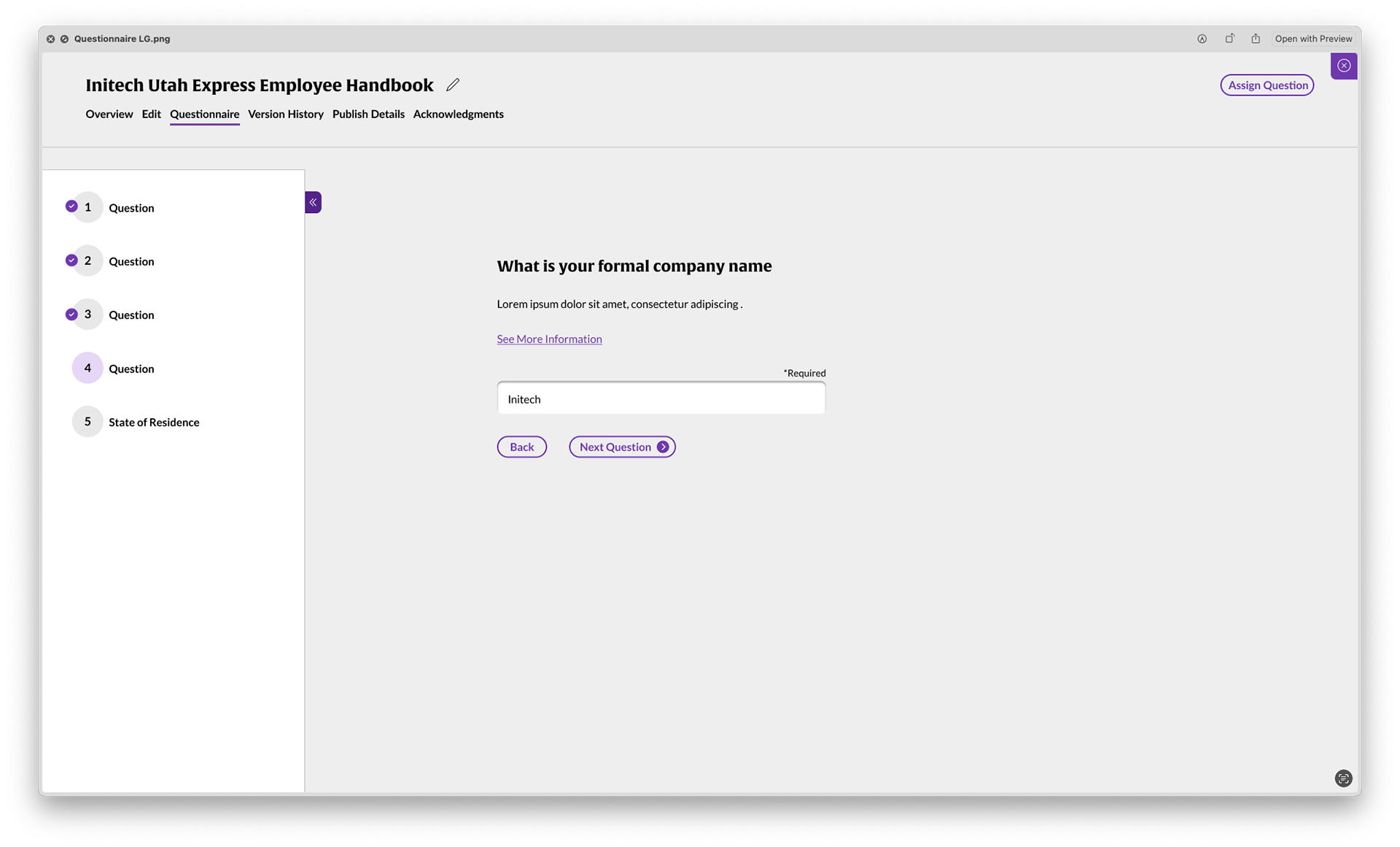1400x847 pixels.
Task: Click the badge icon at the bottom-right corner
Action: click(1342, 778)
